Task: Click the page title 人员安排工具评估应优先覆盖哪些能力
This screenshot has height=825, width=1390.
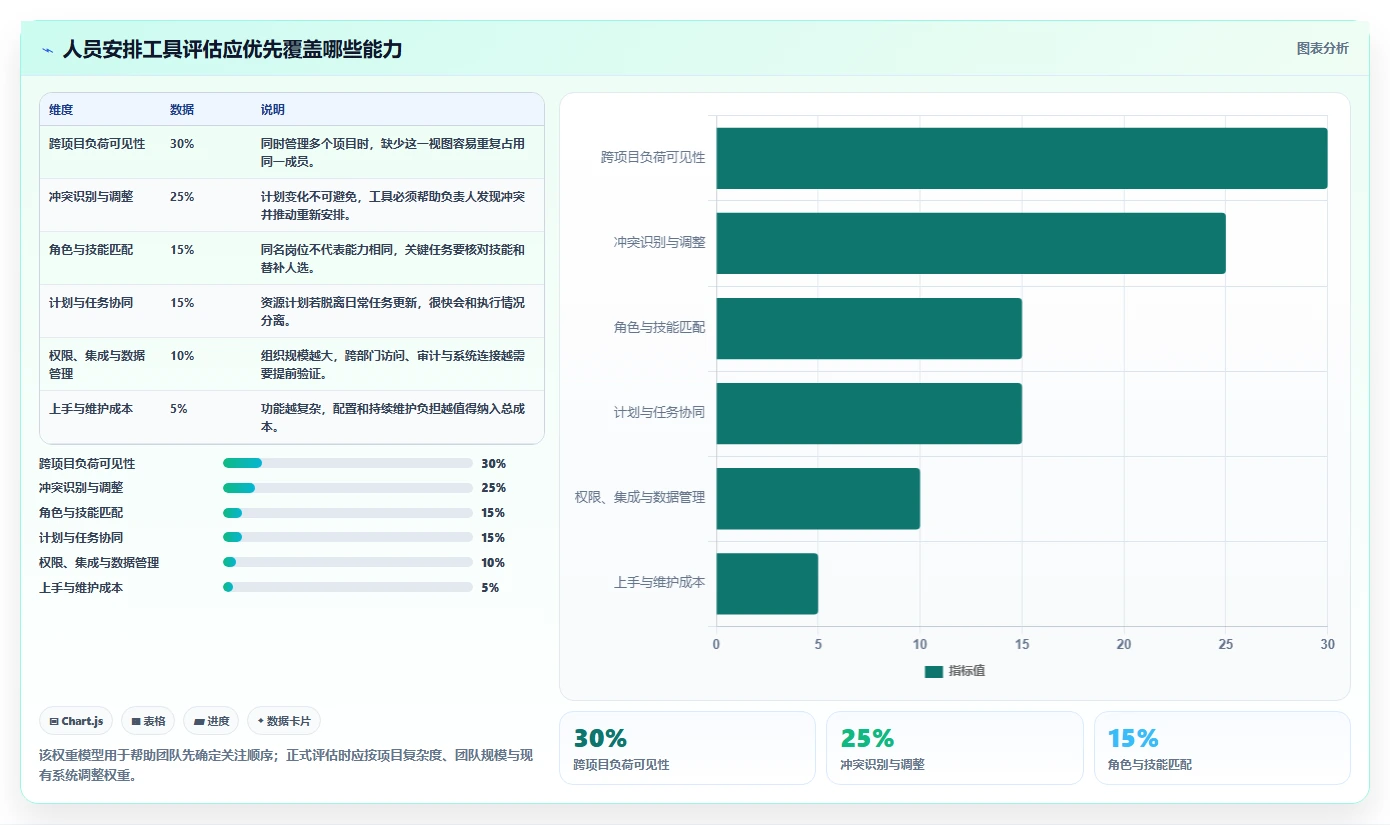Action: point(232,49)
